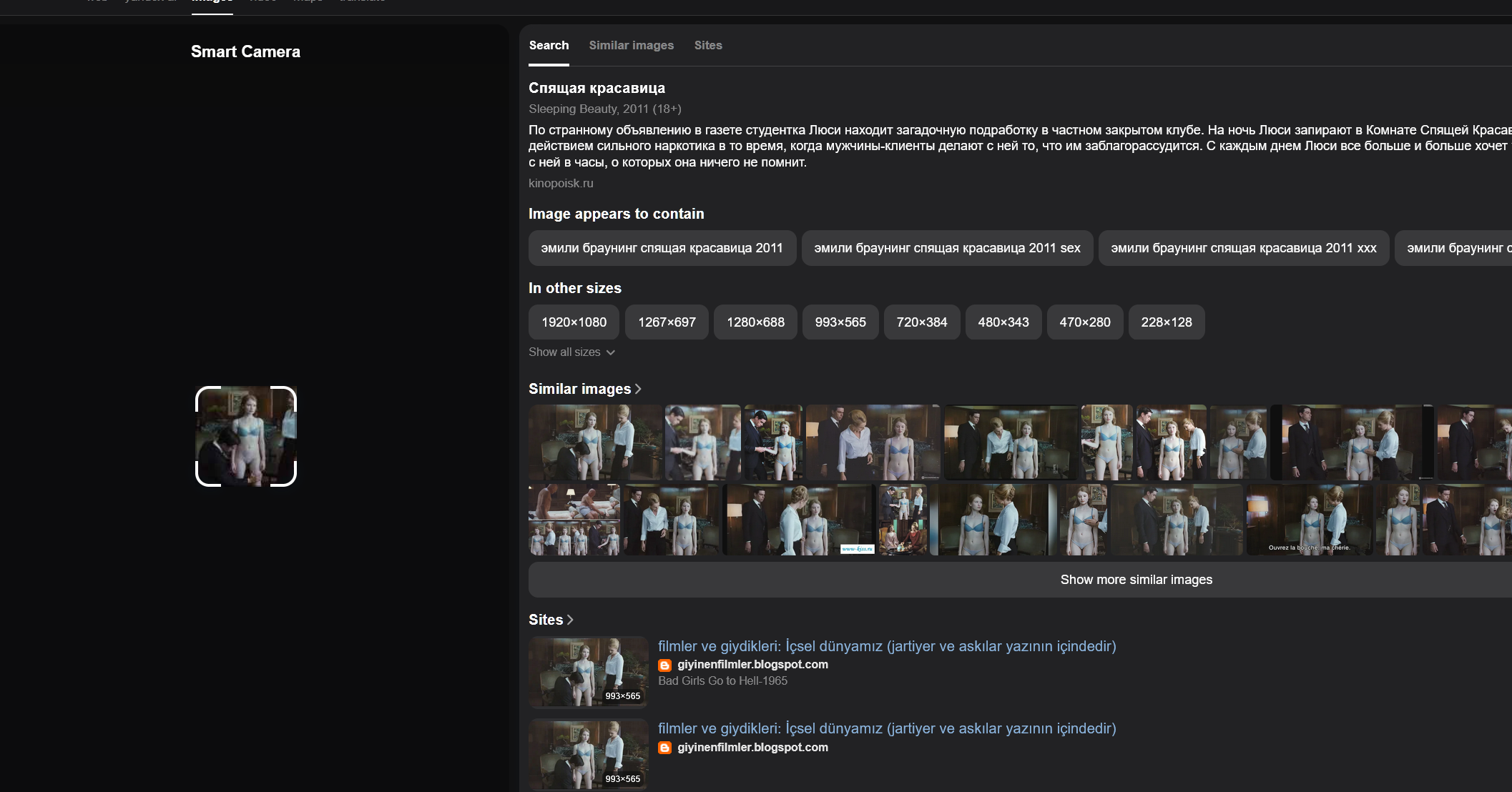1512x792 pixels.
Task: Choose the 1920×1080 size chip
Action: coord(574,322)
